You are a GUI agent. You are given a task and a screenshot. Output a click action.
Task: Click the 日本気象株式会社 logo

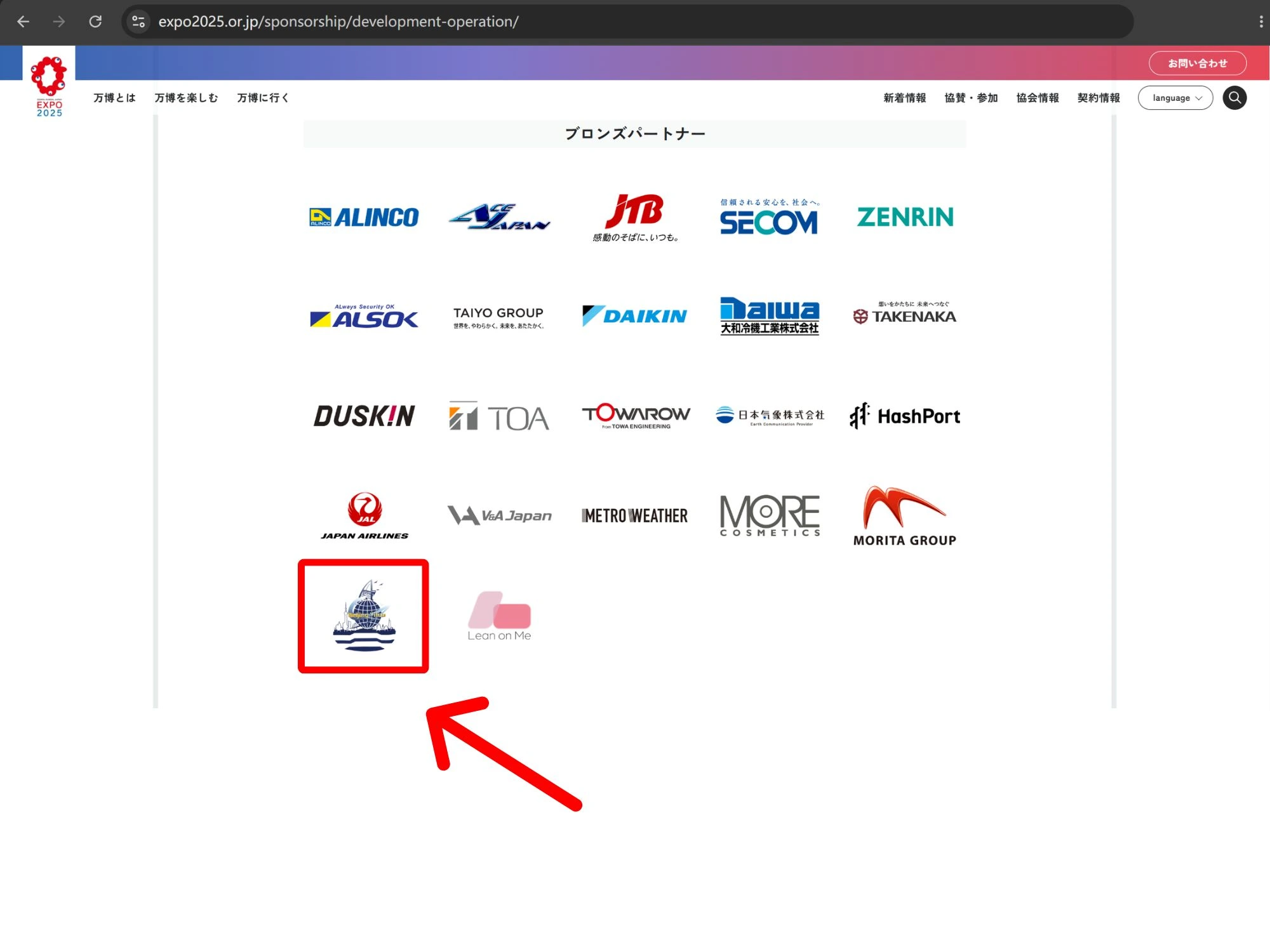770,416
